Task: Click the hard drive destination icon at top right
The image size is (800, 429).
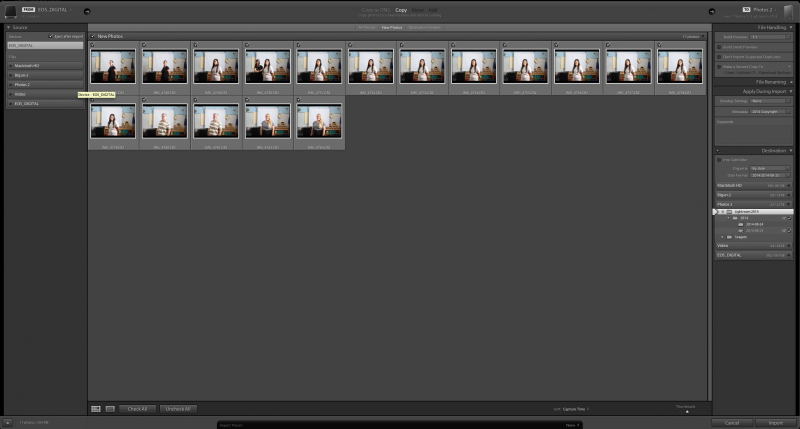Action: tap(789, 9)
